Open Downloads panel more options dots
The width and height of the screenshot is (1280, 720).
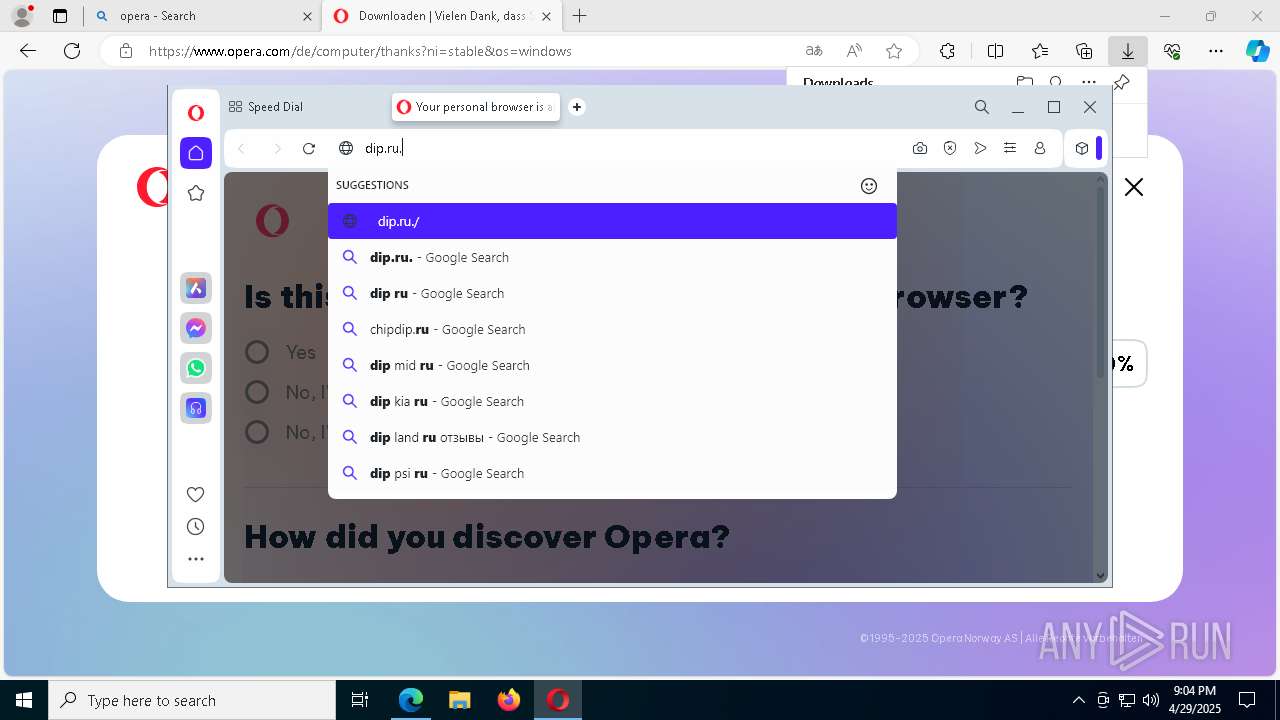click(x=1089, y=82)
